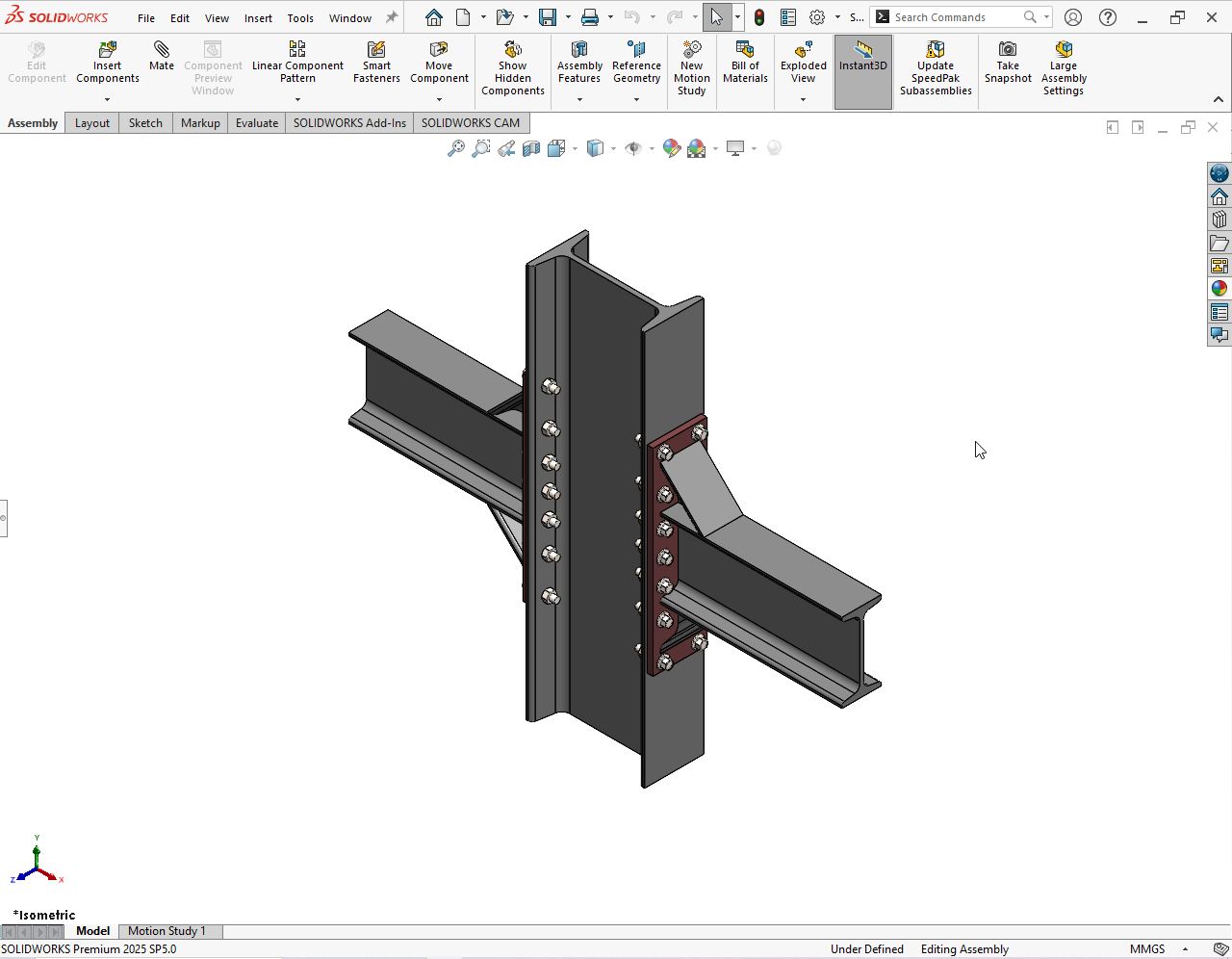
Task: Activate Zoom to Fit magnifier
Action: (x=456, y=148)
